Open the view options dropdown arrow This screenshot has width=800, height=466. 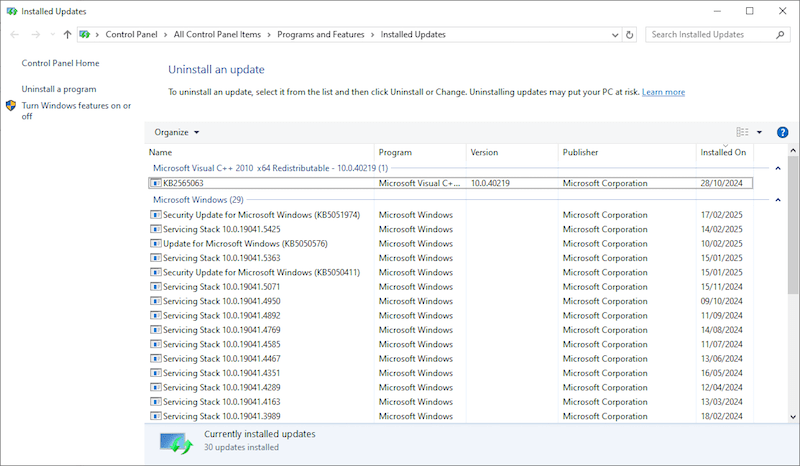pyautogui.click(x=759, y=132)
